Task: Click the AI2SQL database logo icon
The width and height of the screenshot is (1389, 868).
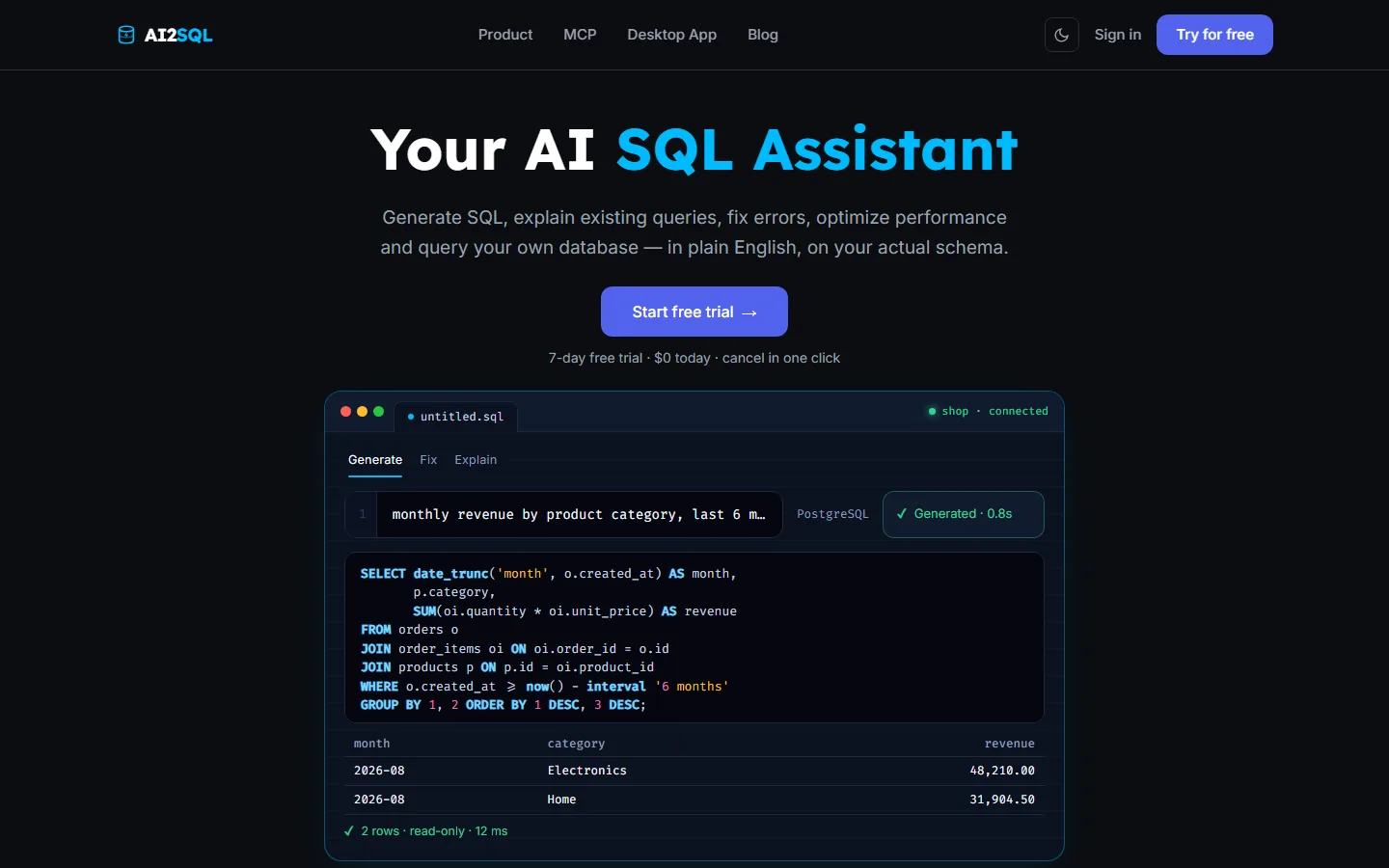Action: coord(126,35)
